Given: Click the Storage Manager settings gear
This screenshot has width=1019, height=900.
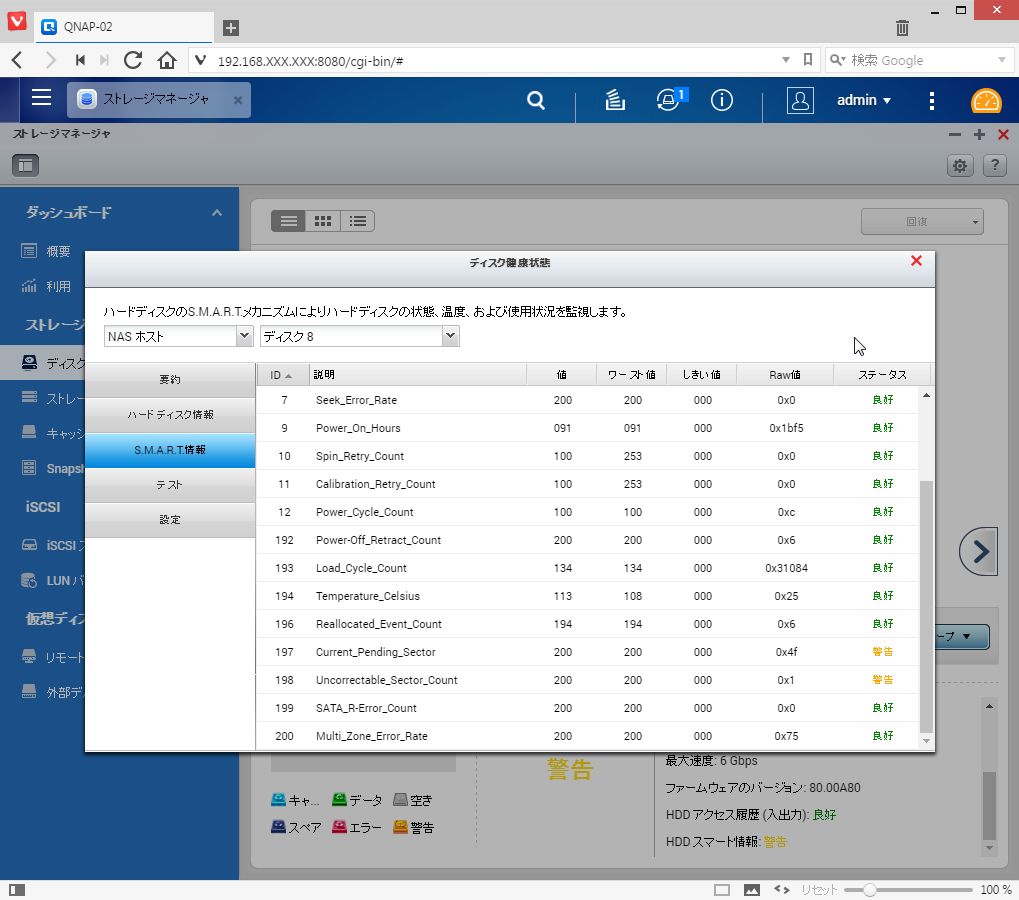Looking at the screenshot, I should (960, 166).
